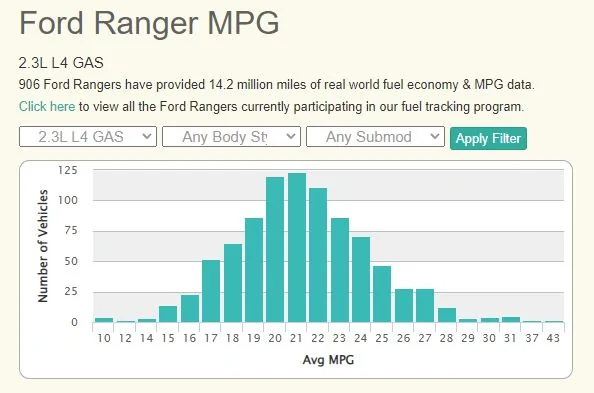The height and width of the screenshot is (393, 594).
Task: Click the '37' x-axis label
Action: click(x=532, y=338)
